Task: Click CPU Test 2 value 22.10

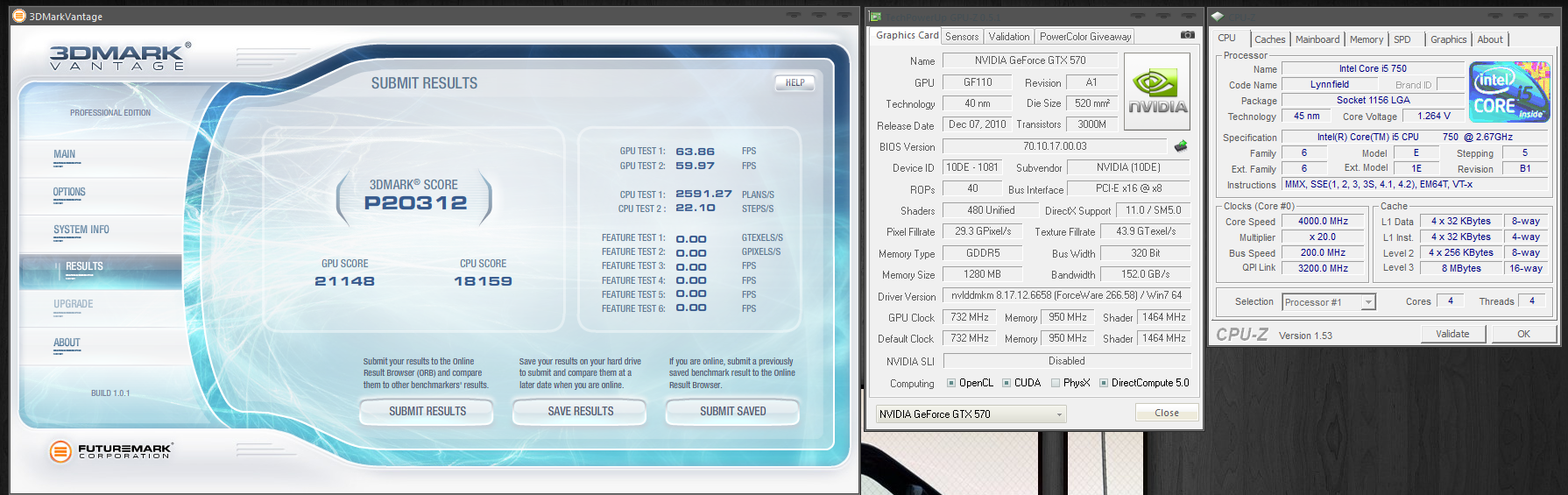Action: point(695,208)
